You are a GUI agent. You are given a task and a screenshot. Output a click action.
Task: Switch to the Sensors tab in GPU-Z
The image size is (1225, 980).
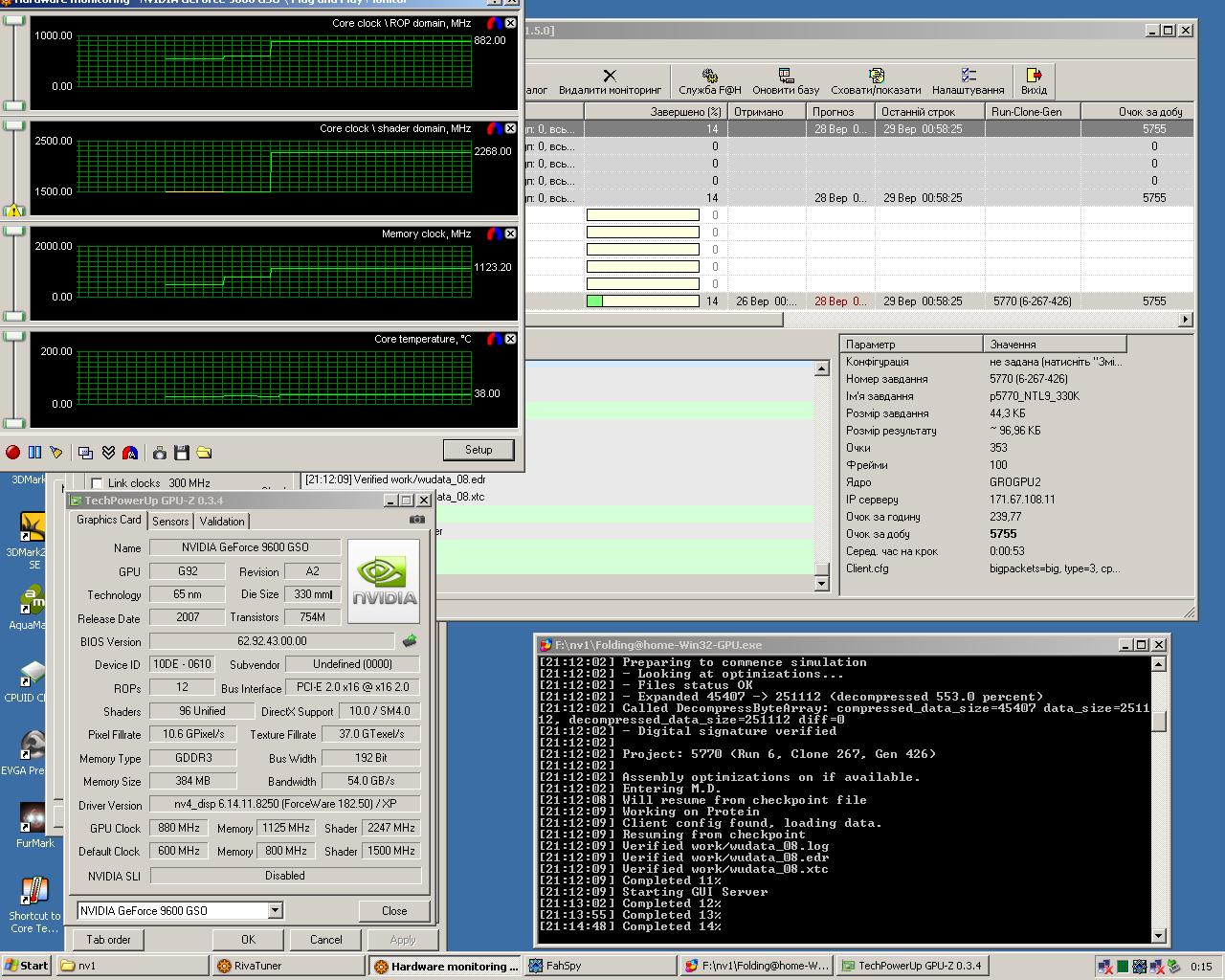pyautogui.click(x=170, y=522)
